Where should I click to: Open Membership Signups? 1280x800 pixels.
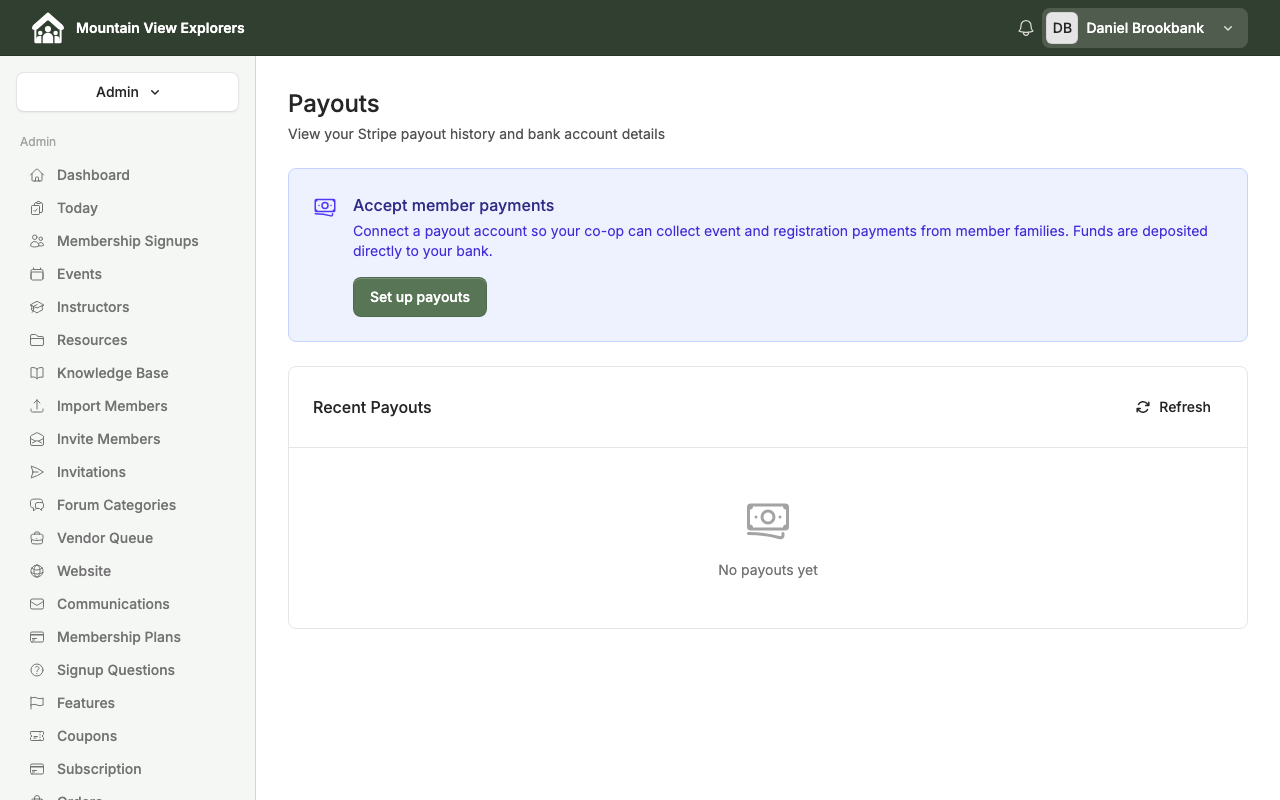point(127,241)
